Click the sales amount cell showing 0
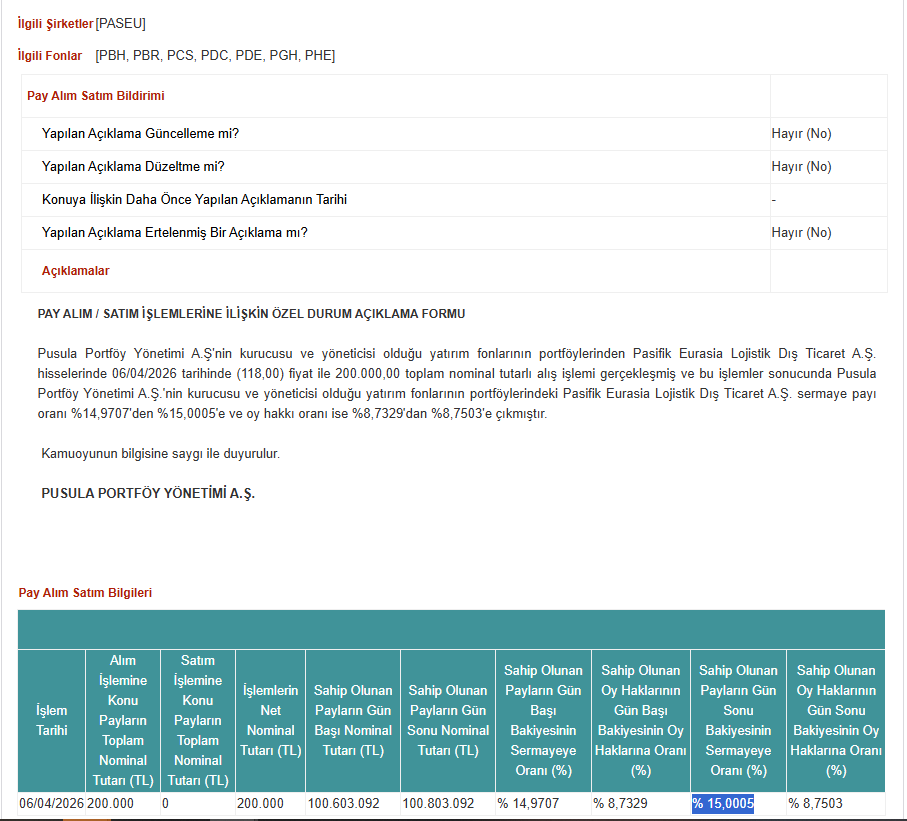Image resolution: width=907 pixels, height=821 pixels. [198, 804]
